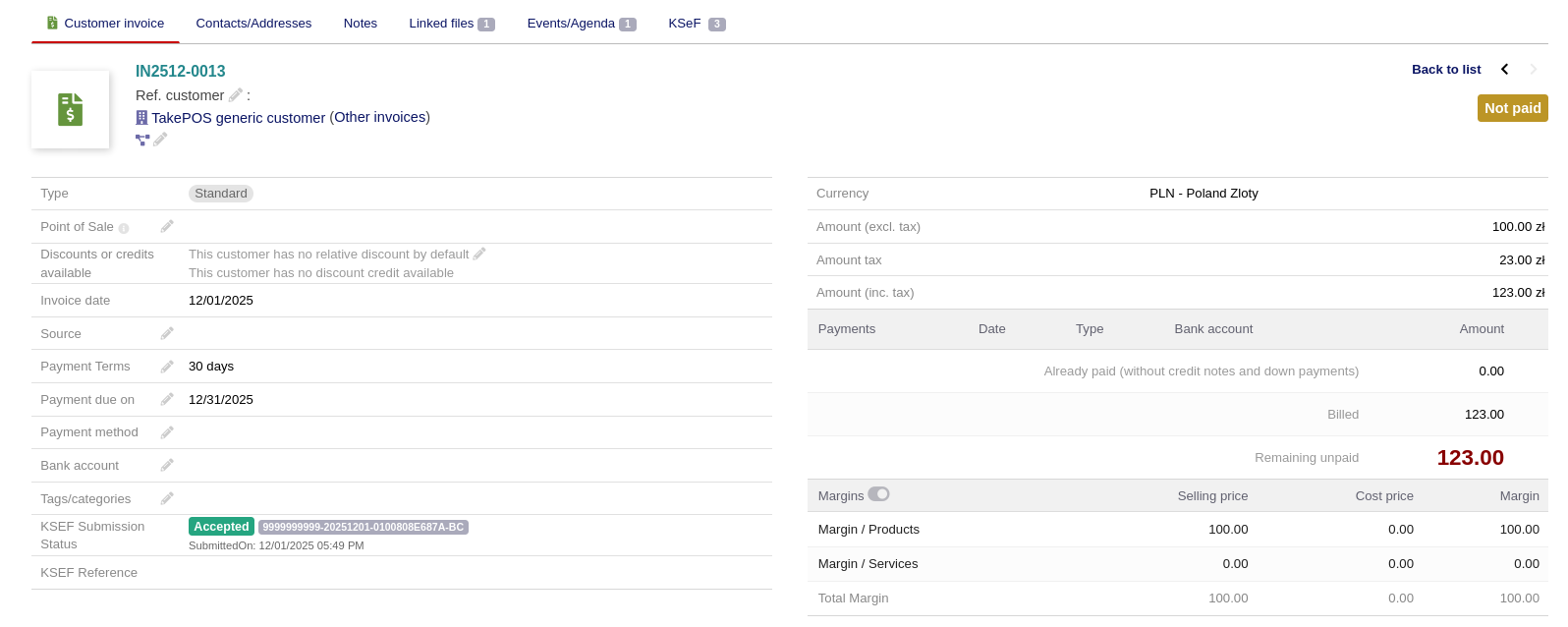Click the invoice document thumbnail

pyautogui.click(x=70, y=109)
